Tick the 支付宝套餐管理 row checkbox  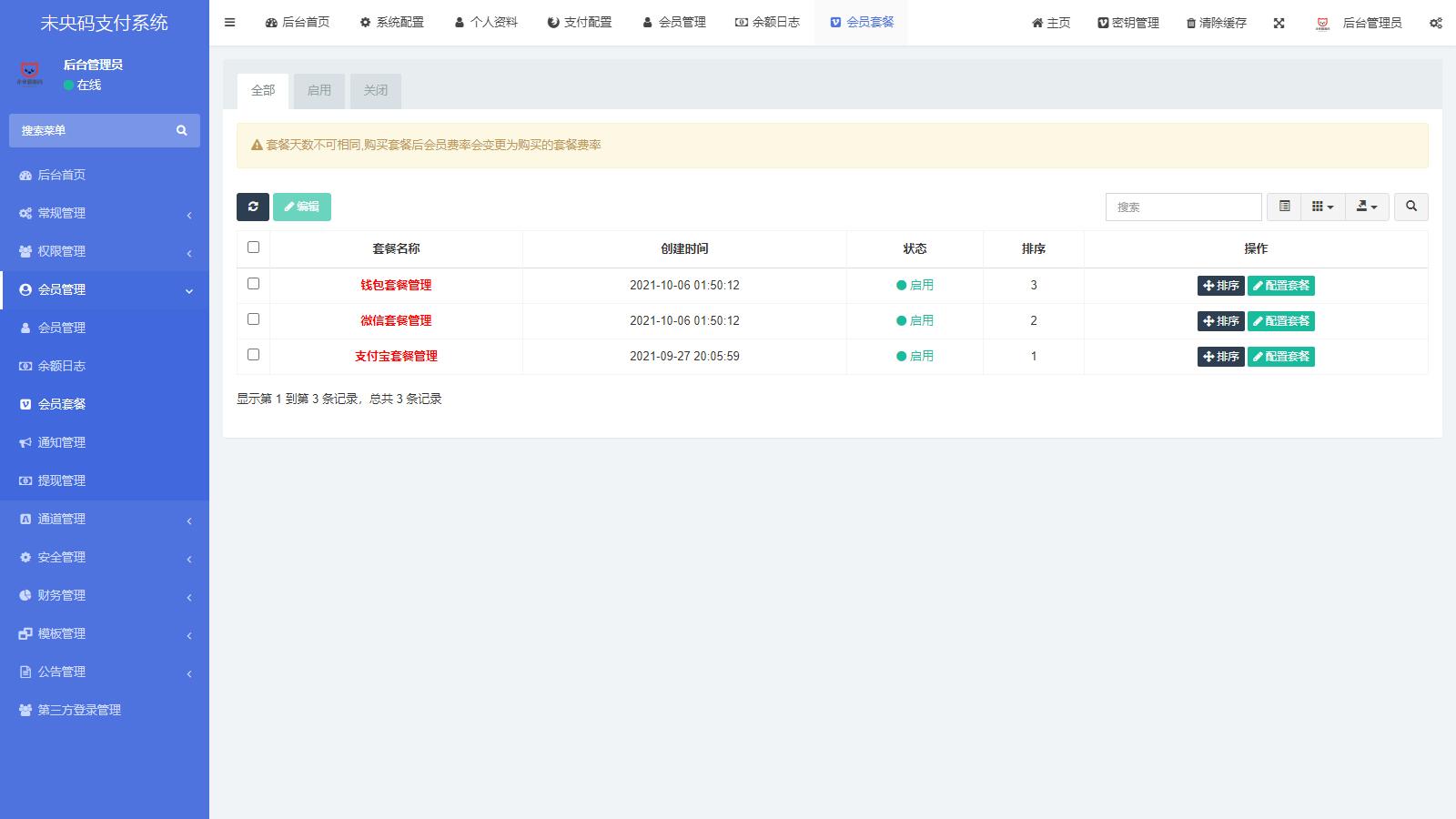pyautogui.click(x=253, y=355)
